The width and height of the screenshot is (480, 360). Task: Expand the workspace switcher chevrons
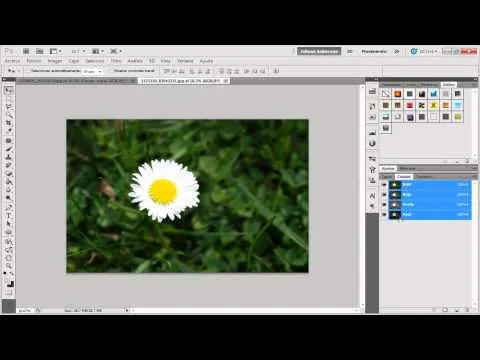(x=397, y=51)
